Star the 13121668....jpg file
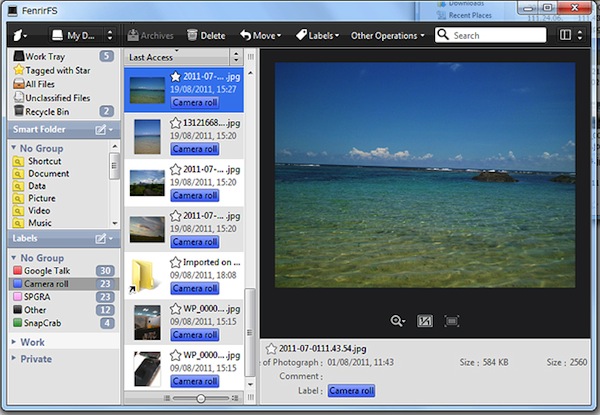This screenshot has width=600, height=415. click(175, 123)
